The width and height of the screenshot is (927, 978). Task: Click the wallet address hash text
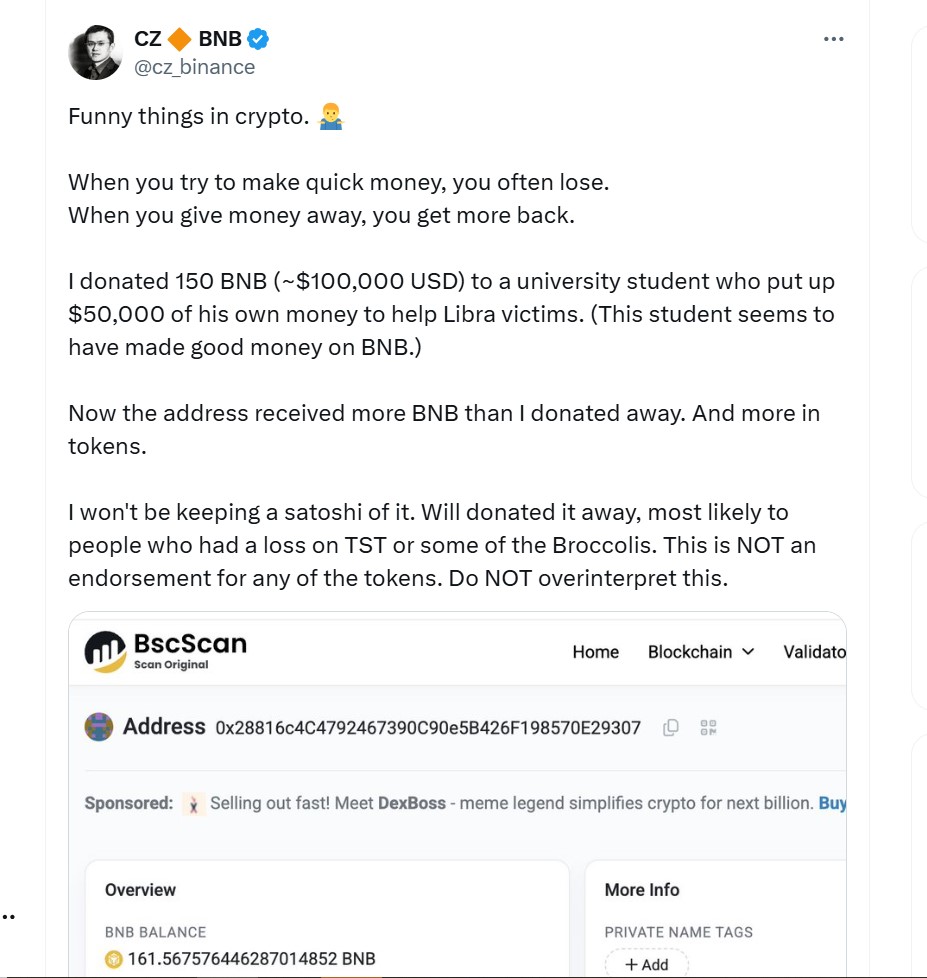[x=428, y=728]
